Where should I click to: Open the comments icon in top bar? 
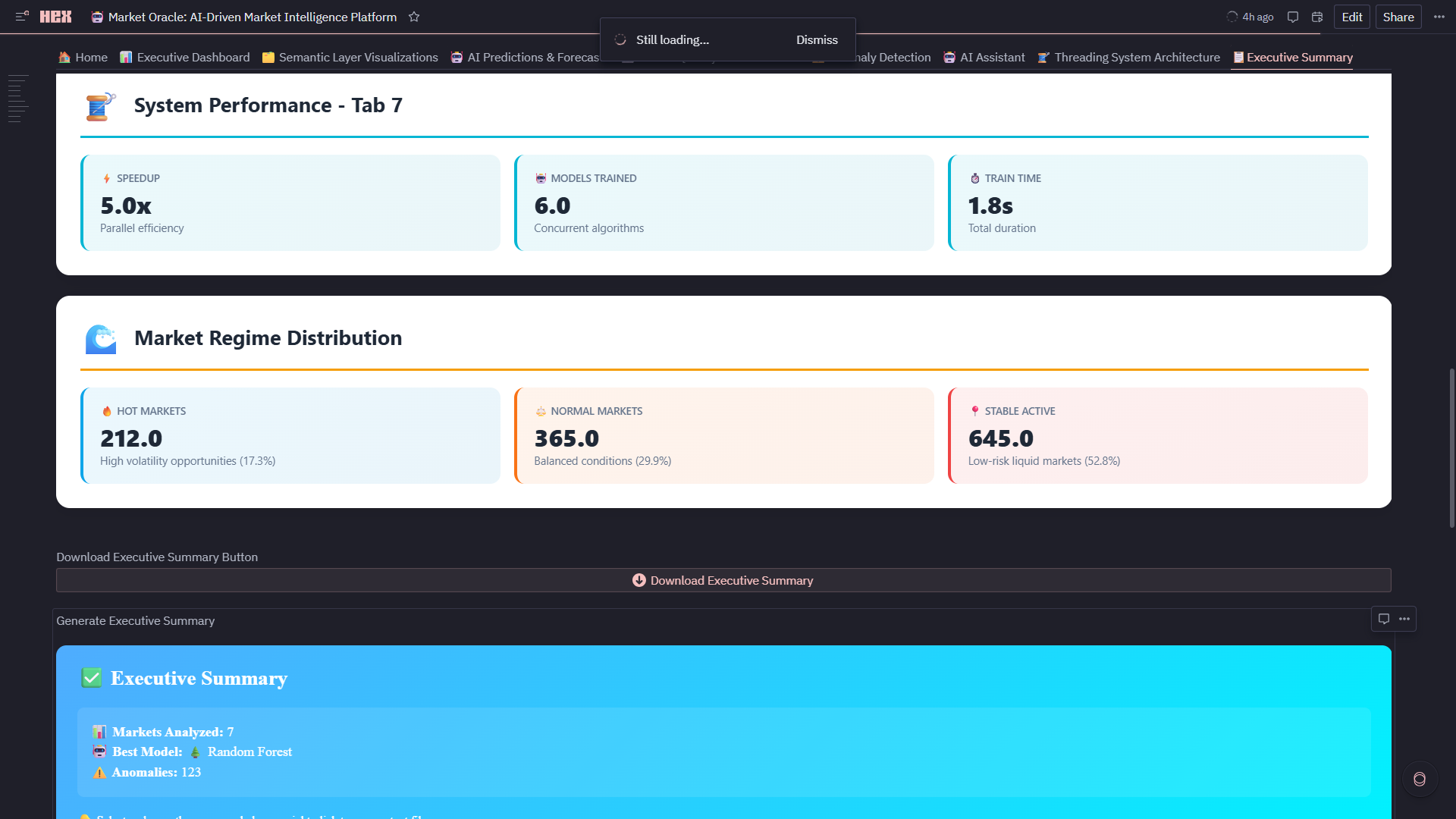(x=1293, y=17)
